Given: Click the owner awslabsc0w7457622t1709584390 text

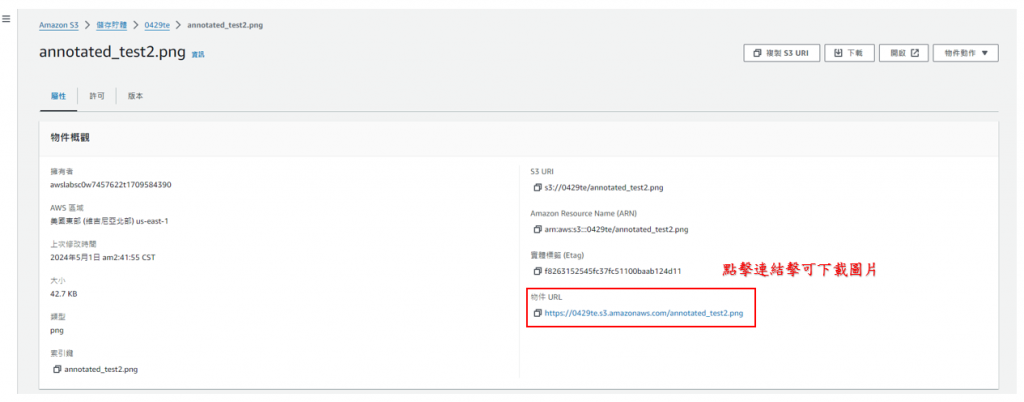Looking at the screenshot, I should [111, 185].
